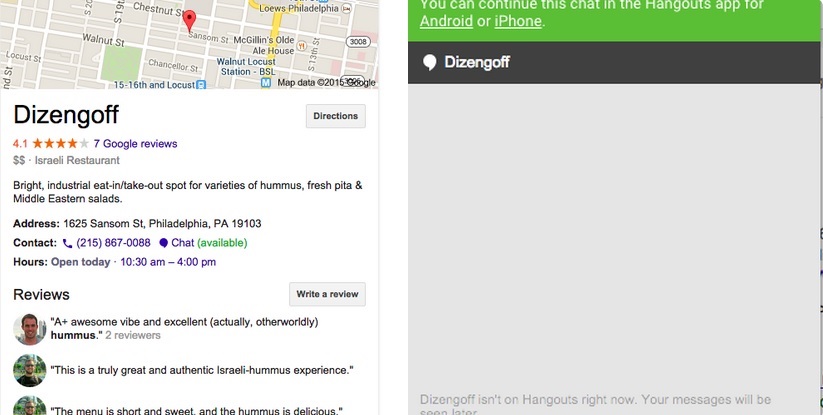Click "Dizengoff isn't on Hangouts" notice
The height and width of the screenshot is (415, 823).
(x=595, y=406)
